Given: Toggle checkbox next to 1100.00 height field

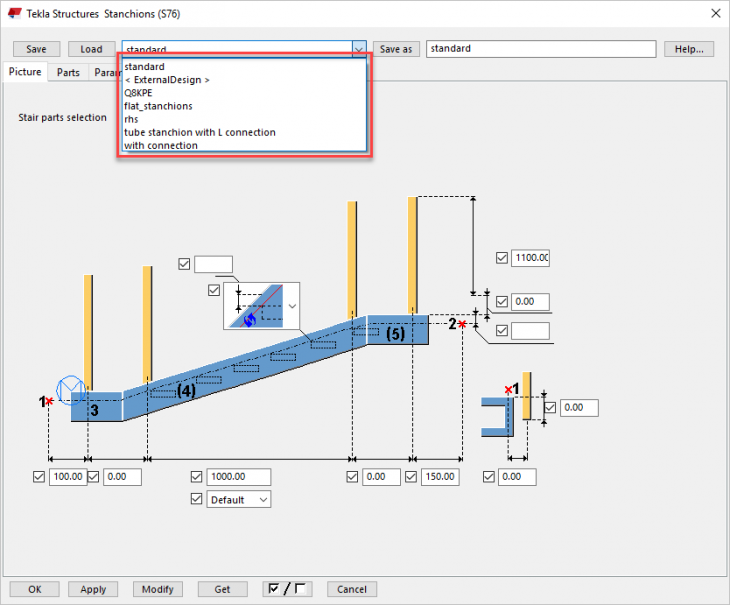Looking at the screenshot, I should coord(502,258).
